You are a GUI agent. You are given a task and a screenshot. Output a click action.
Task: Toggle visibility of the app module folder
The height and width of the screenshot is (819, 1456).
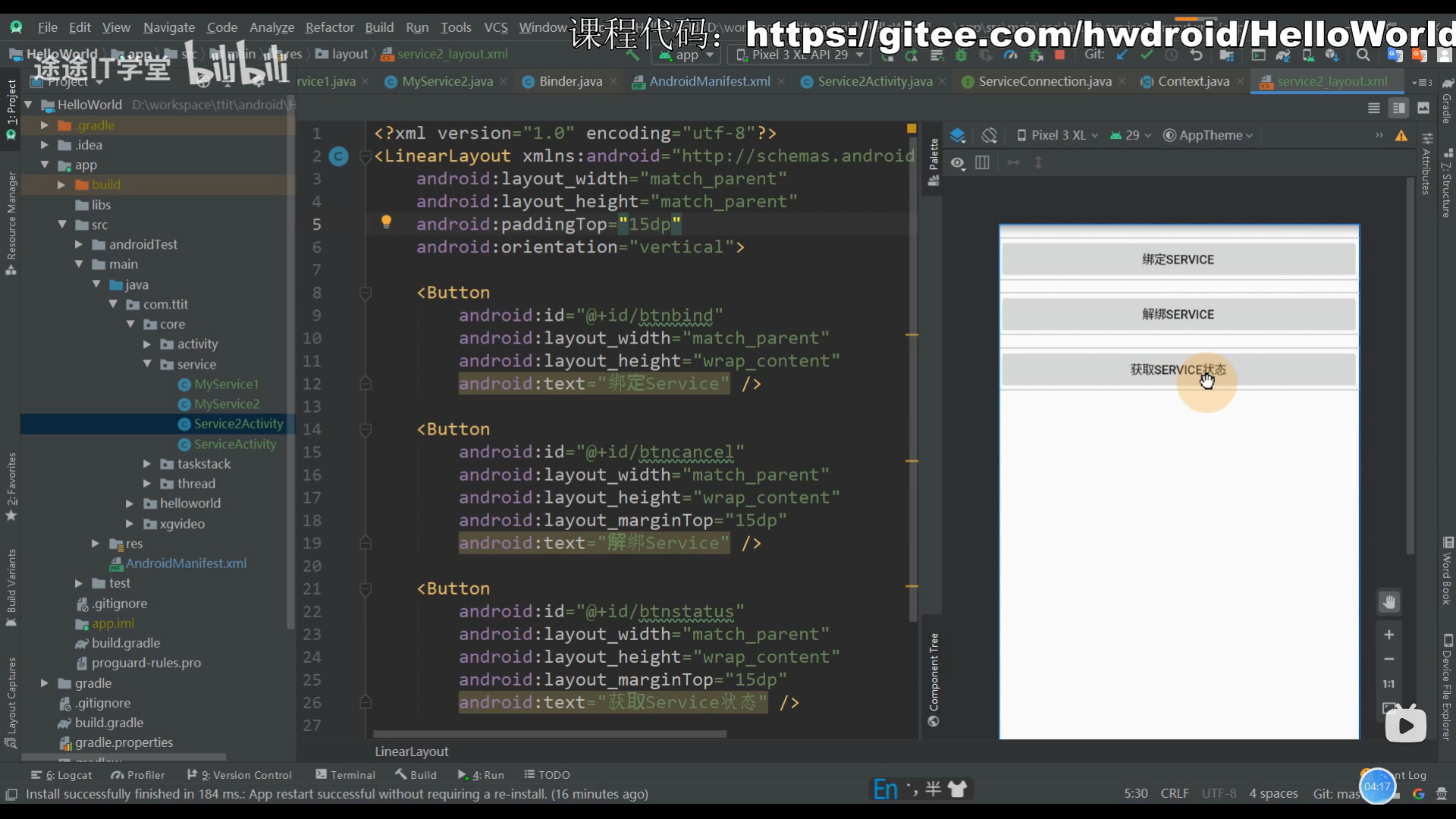coord(44,164)
